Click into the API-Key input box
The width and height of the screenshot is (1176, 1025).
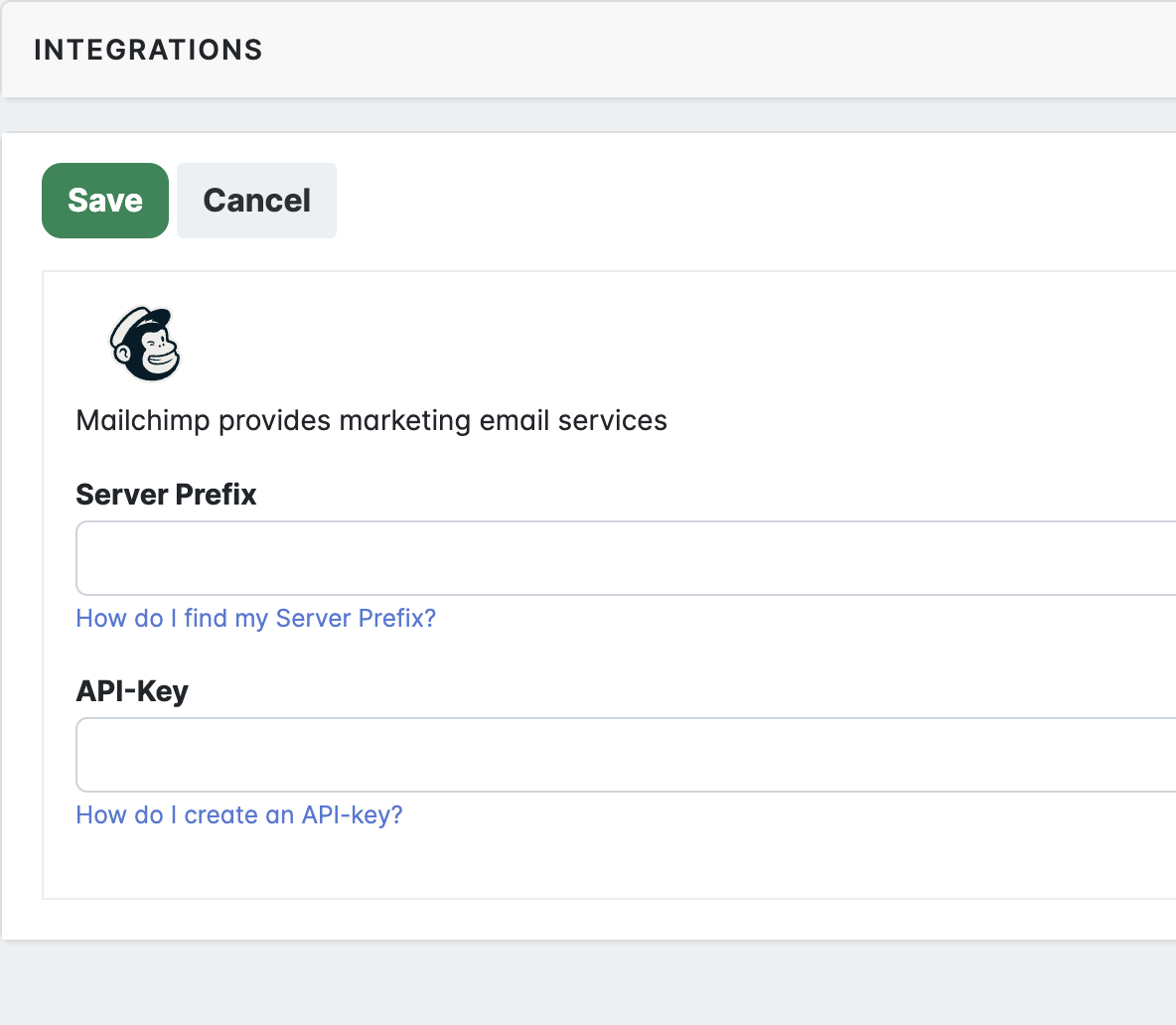click(x=626, y=755)
